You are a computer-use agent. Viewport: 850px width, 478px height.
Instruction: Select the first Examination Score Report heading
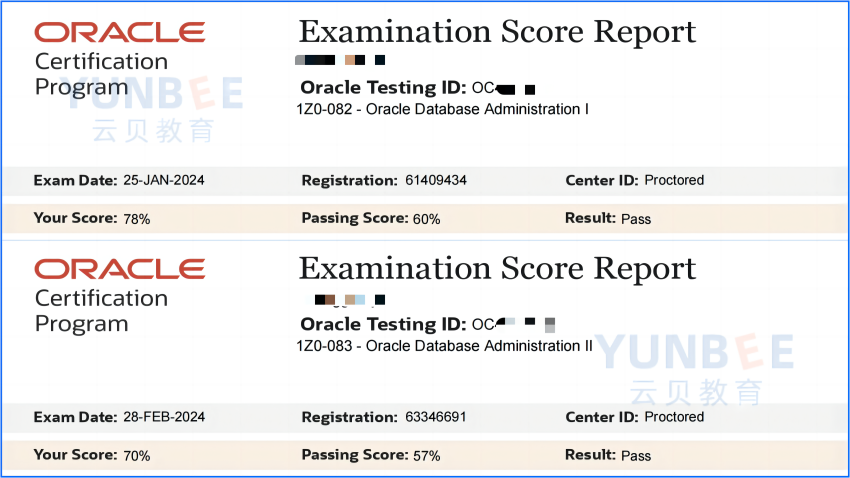[497, 32]
